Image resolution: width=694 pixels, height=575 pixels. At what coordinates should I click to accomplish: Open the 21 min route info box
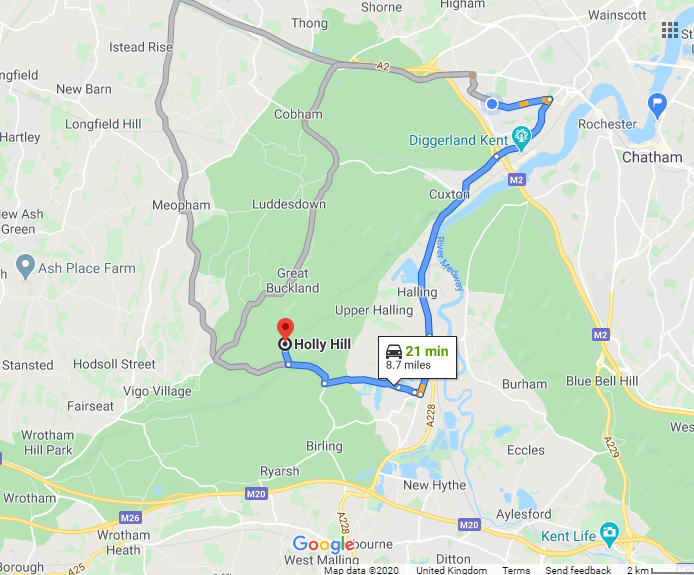coord(417,358)
